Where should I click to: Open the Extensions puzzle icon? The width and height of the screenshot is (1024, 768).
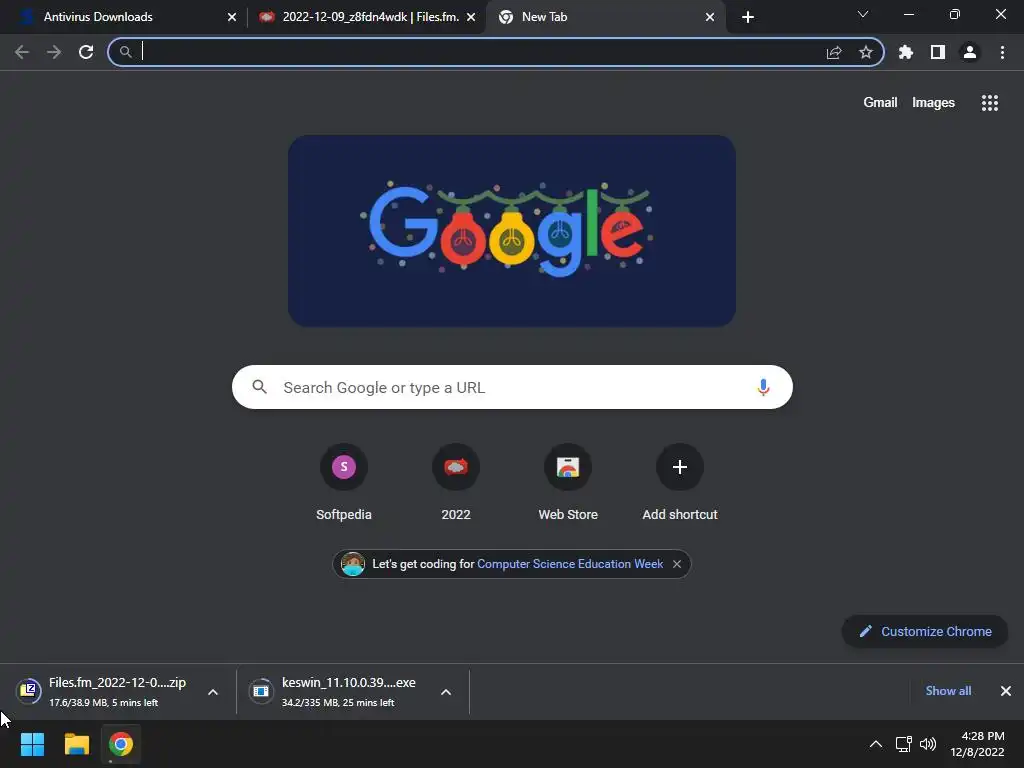pyautogui.click(x=906, y=52)
